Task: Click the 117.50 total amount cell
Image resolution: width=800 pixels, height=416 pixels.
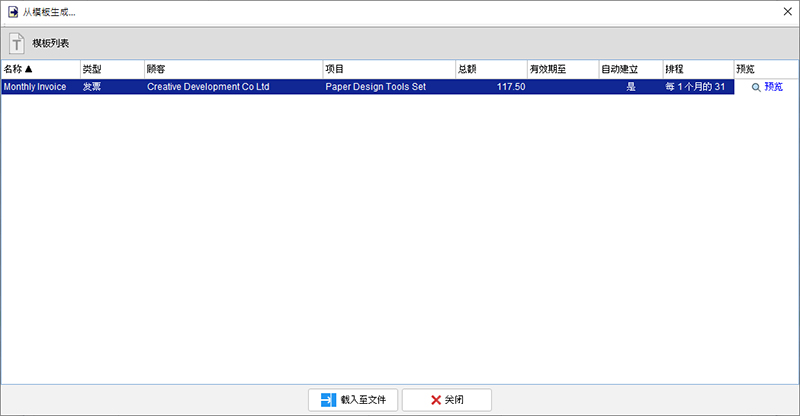Action: 491,87
